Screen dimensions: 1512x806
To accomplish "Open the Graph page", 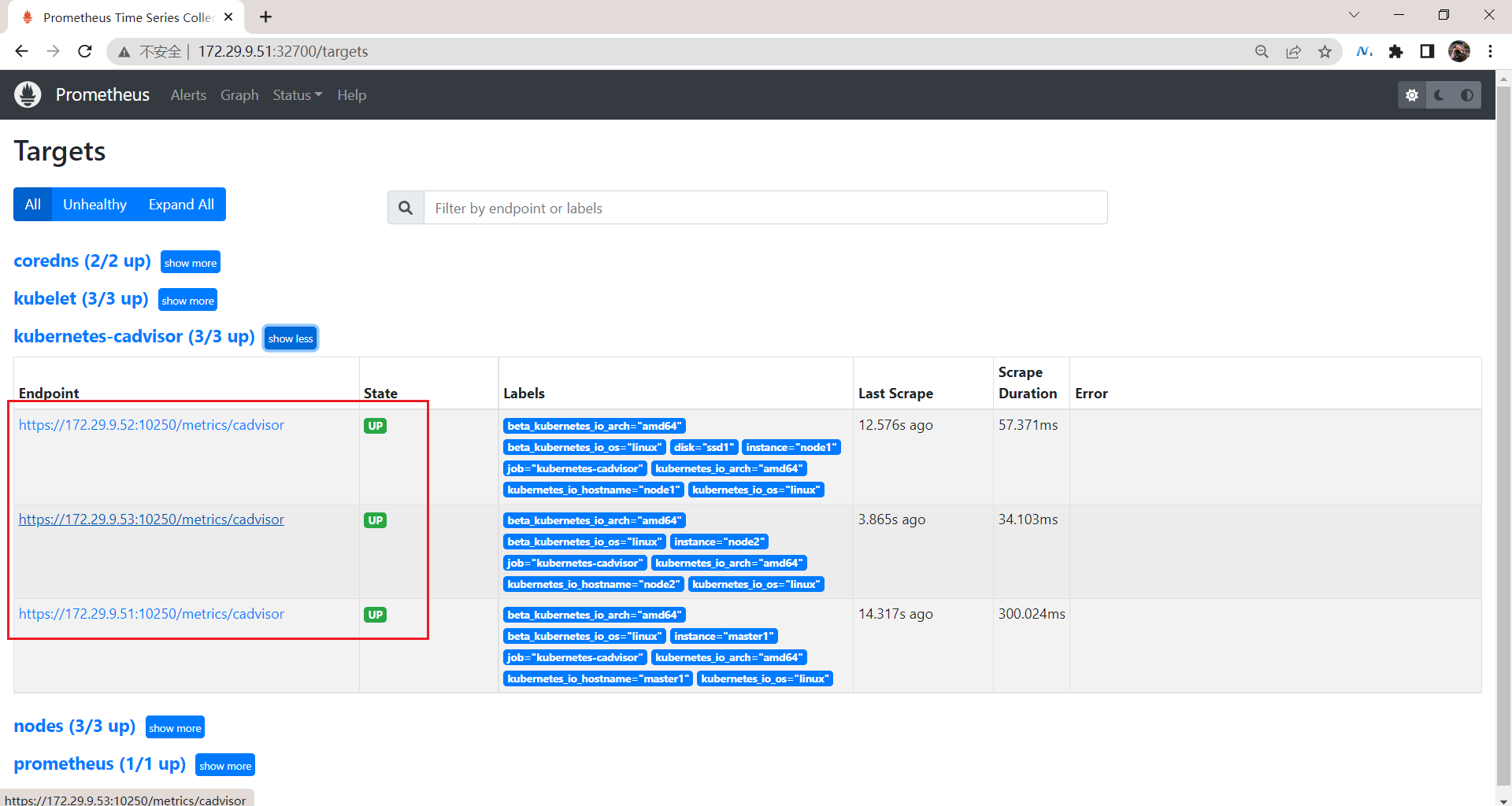I will [x=239, y=94].
